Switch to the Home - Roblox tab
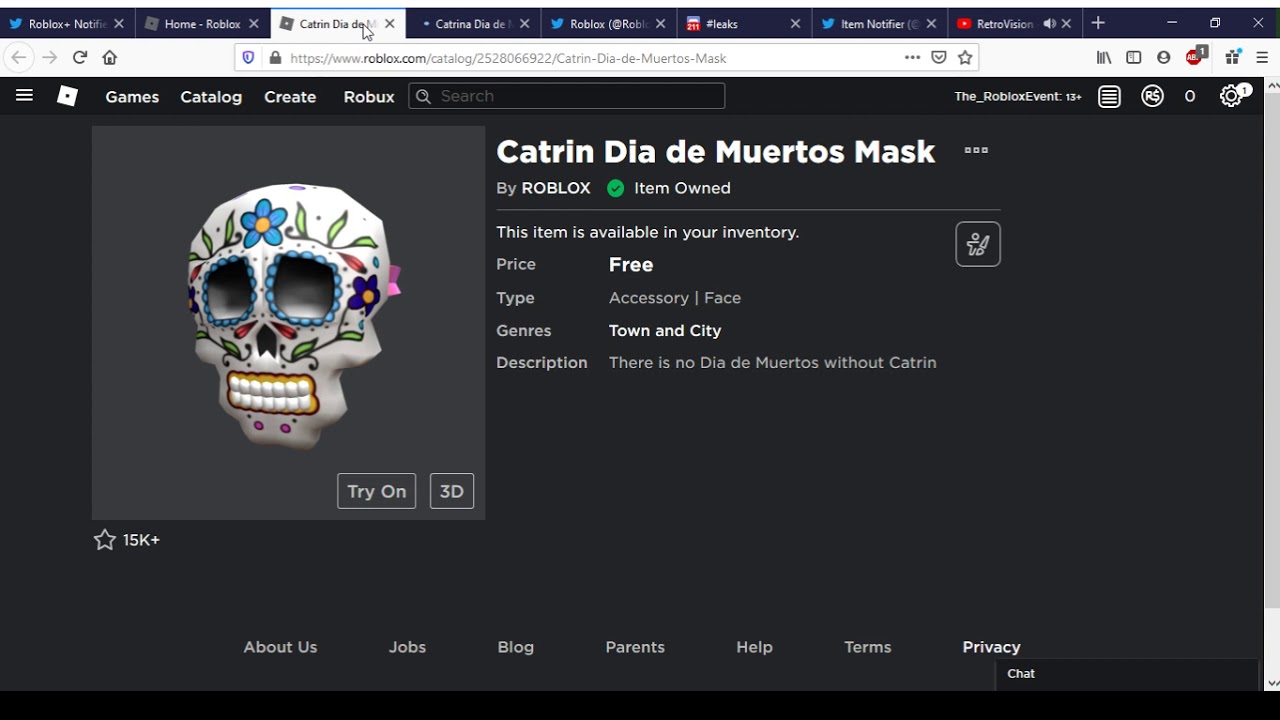The image size is (1280, 720). pyautogui.click(x=202, y=24)
